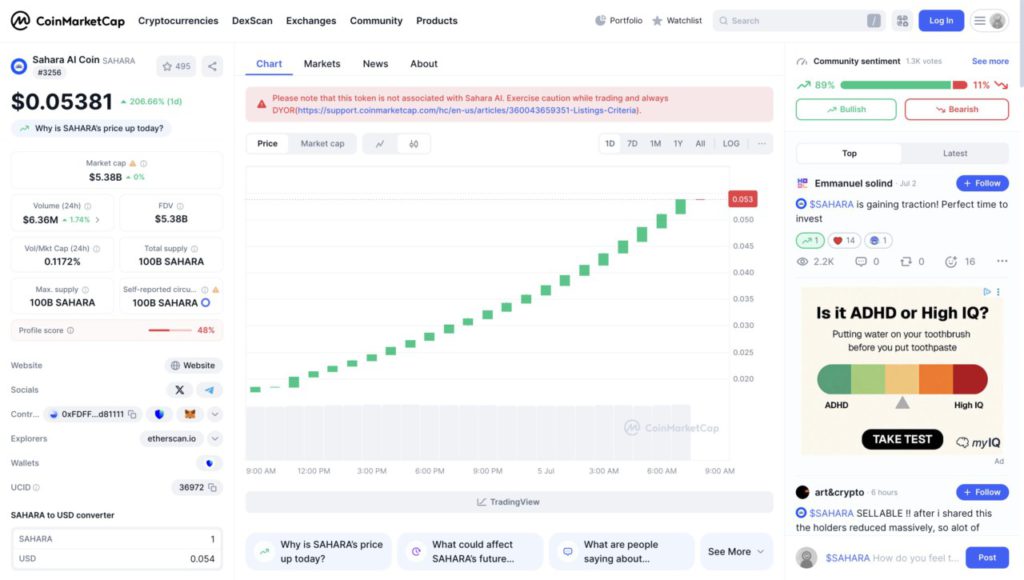Show info for Profile score

click(71, 330)
